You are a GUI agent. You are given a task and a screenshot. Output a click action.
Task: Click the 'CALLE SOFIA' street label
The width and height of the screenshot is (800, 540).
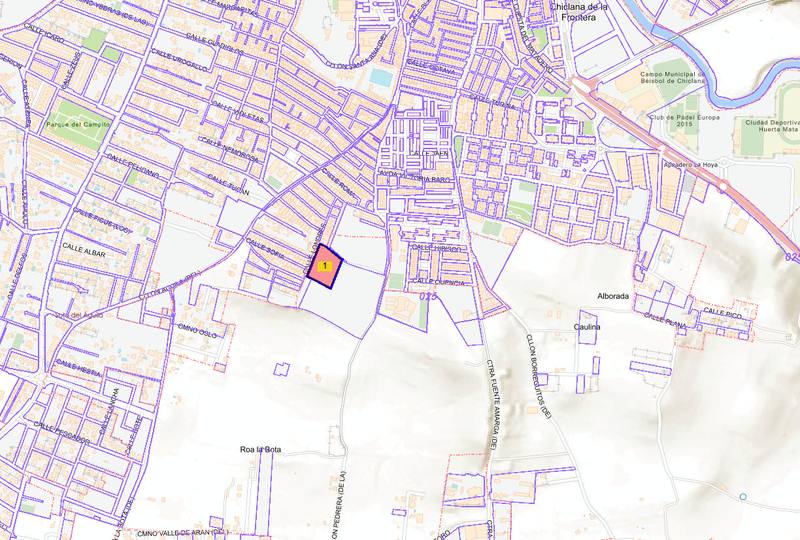tap(263, 247)
